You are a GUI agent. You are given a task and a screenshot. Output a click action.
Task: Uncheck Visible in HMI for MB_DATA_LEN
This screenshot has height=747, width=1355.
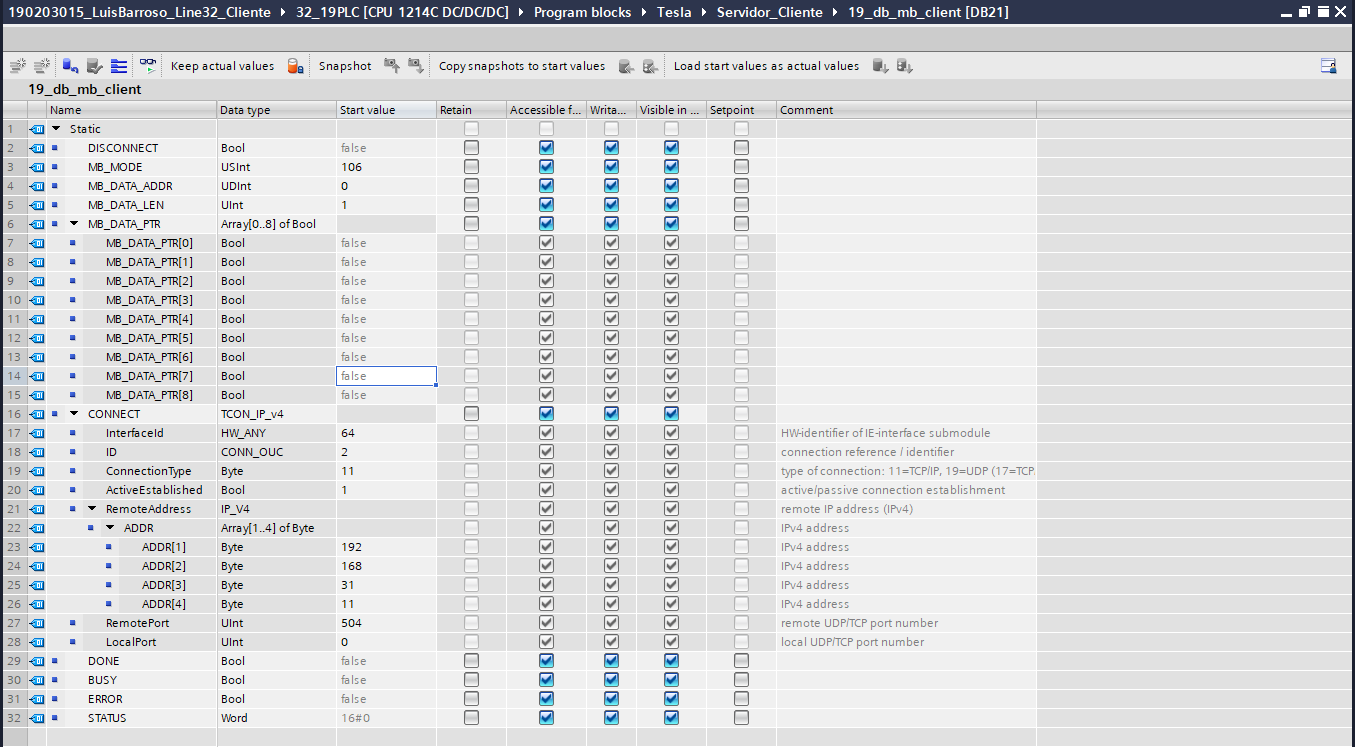click(x=671, y=205)
